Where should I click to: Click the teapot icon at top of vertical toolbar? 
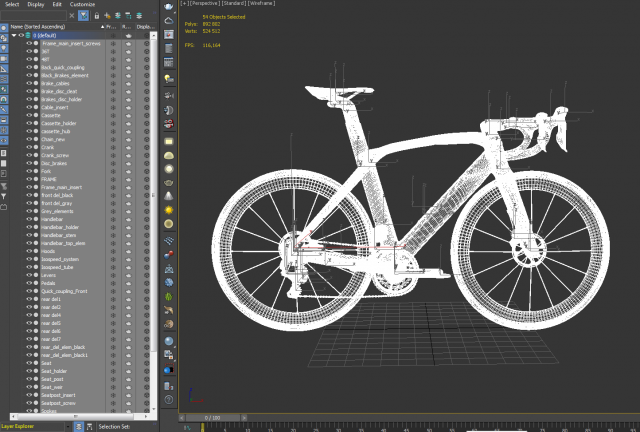pos(169,7)
